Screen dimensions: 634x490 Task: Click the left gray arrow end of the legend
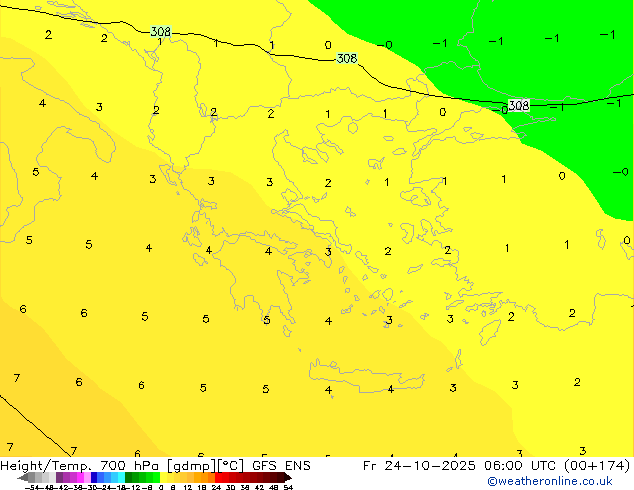23,478
